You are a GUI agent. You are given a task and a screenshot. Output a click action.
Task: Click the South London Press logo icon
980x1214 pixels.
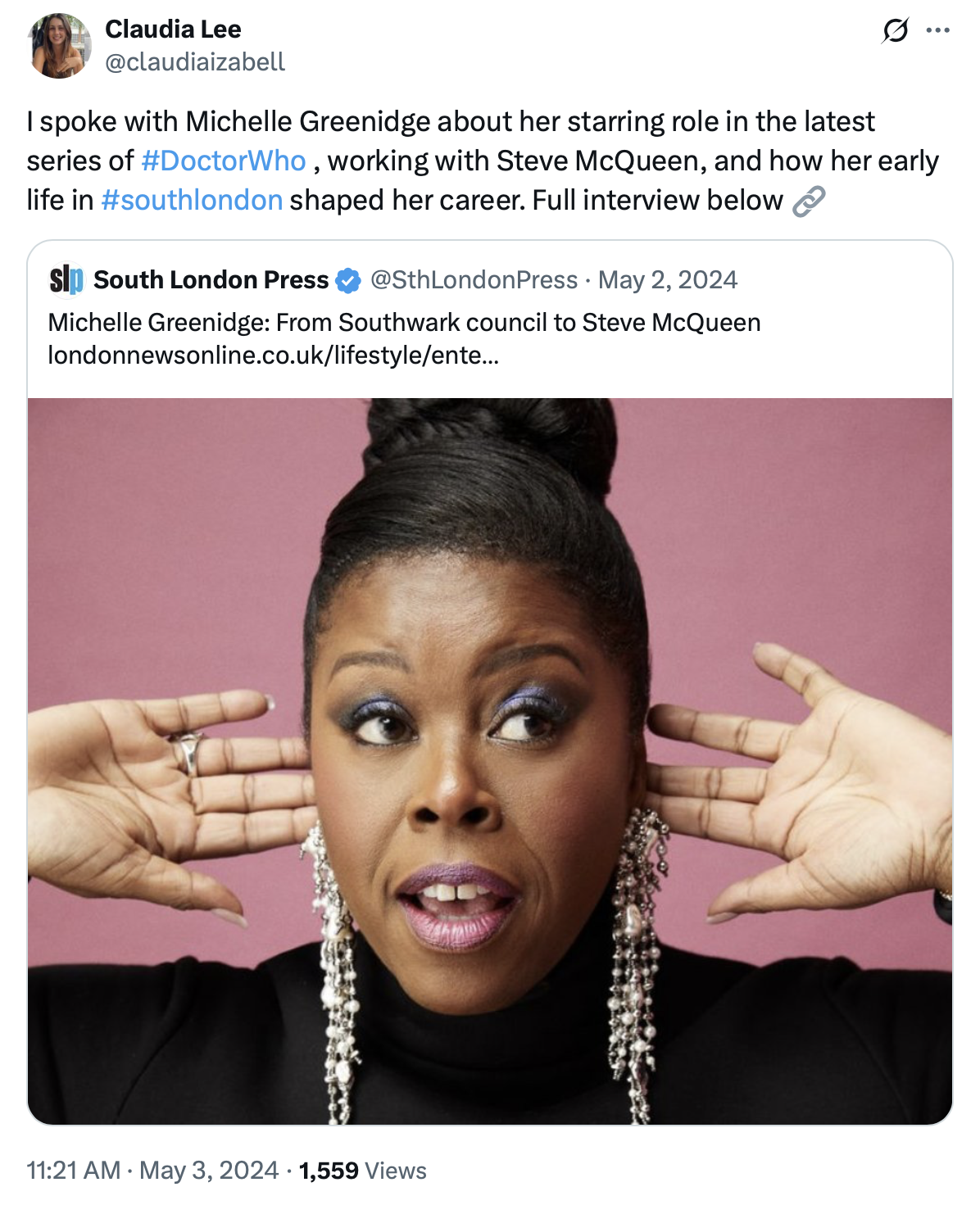[66, 280]
